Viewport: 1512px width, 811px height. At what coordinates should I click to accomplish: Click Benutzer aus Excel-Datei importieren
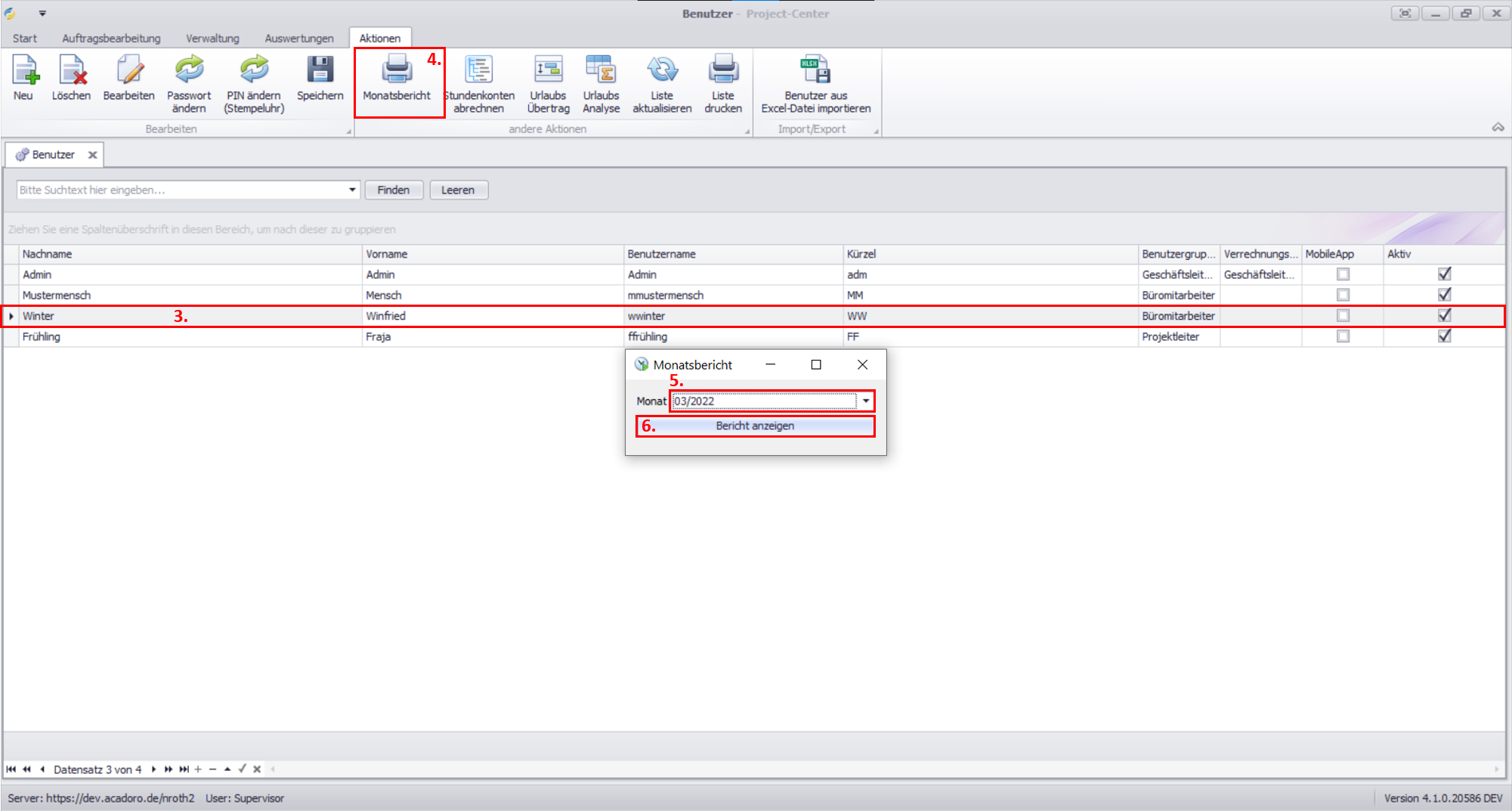click(x=815, y=72)
